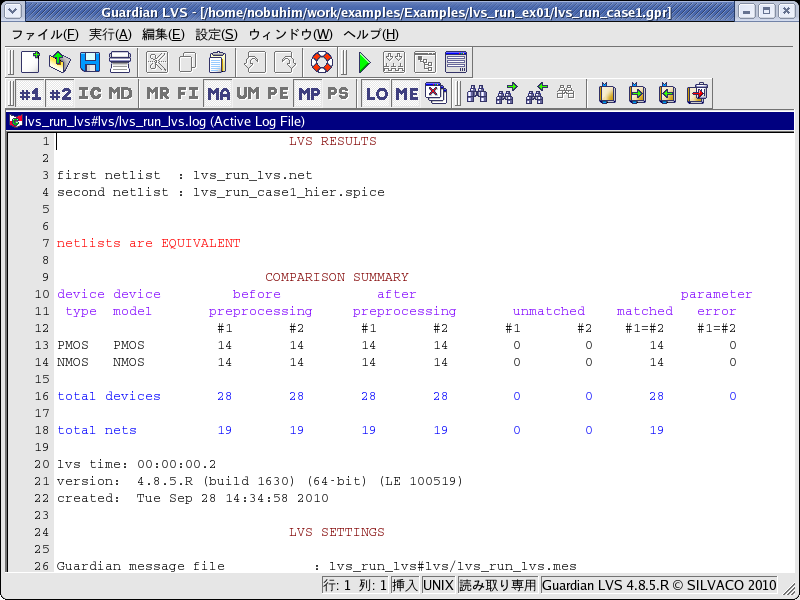Click the 'lvs time: 00:00:00.2' line
This screenshot has width=800, height=600.
[x=136, y=464]
